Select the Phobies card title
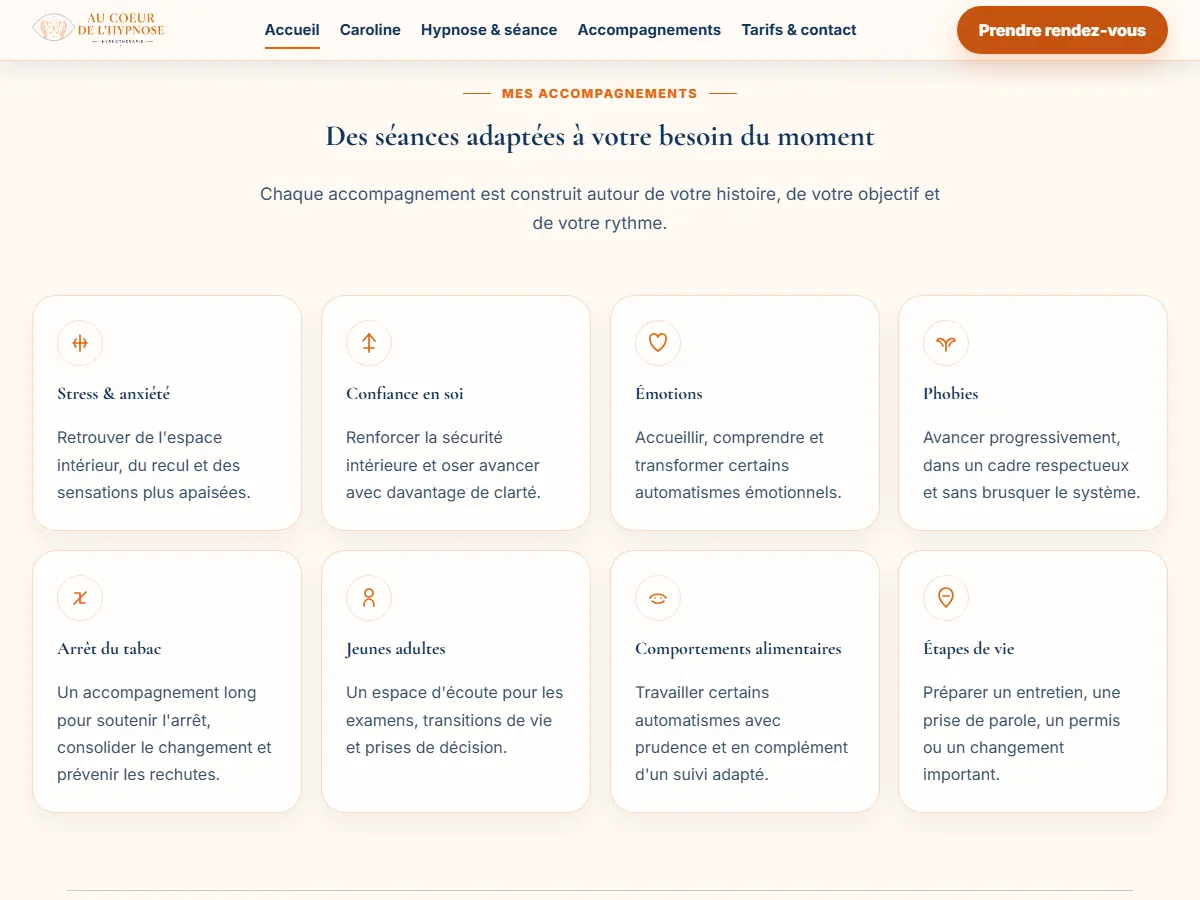Image resolution: width=1200 pixels, height=900 pixels. click(951, 394)
